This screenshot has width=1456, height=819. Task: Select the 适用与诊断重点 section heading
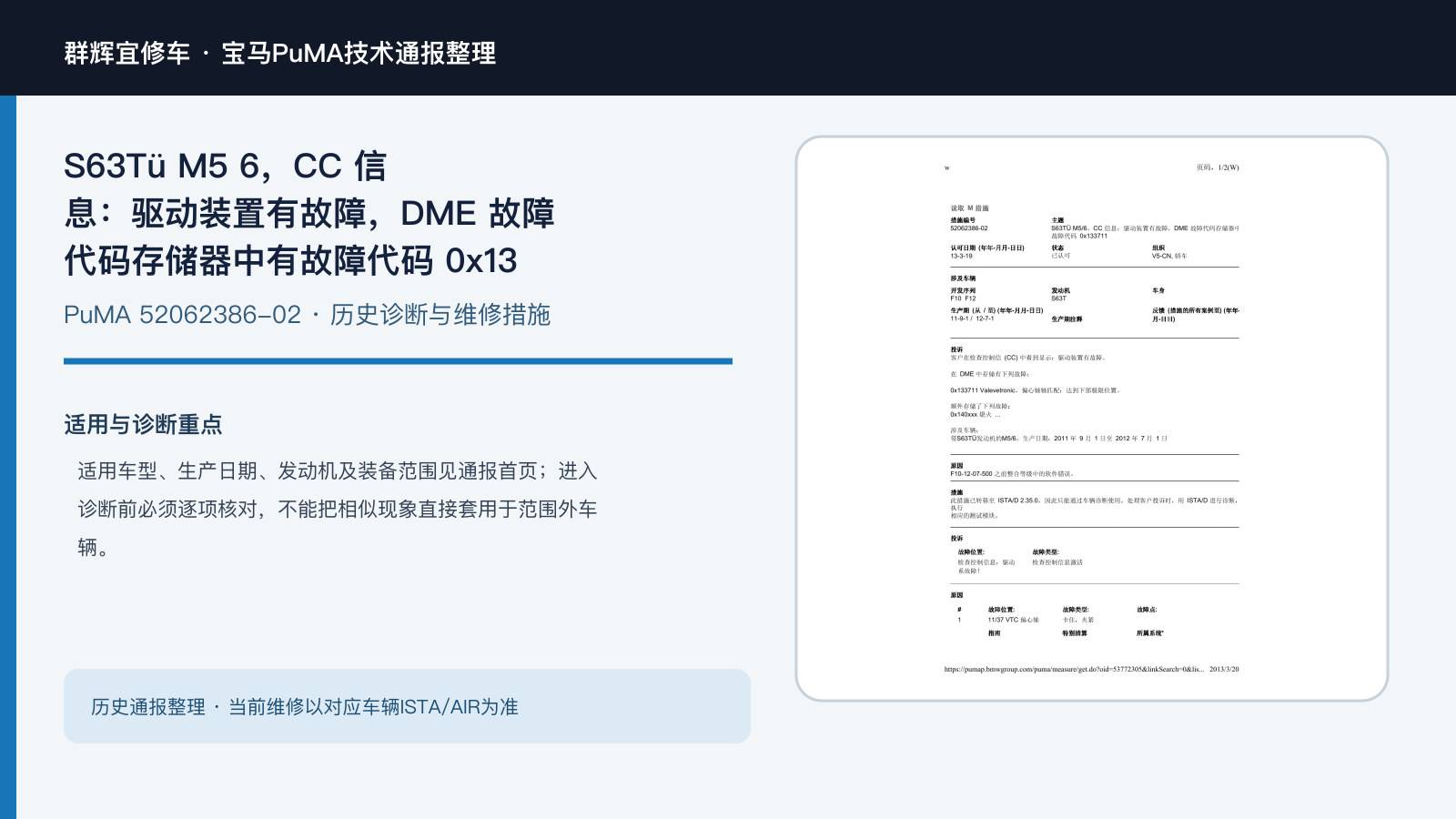pos(143,425)
